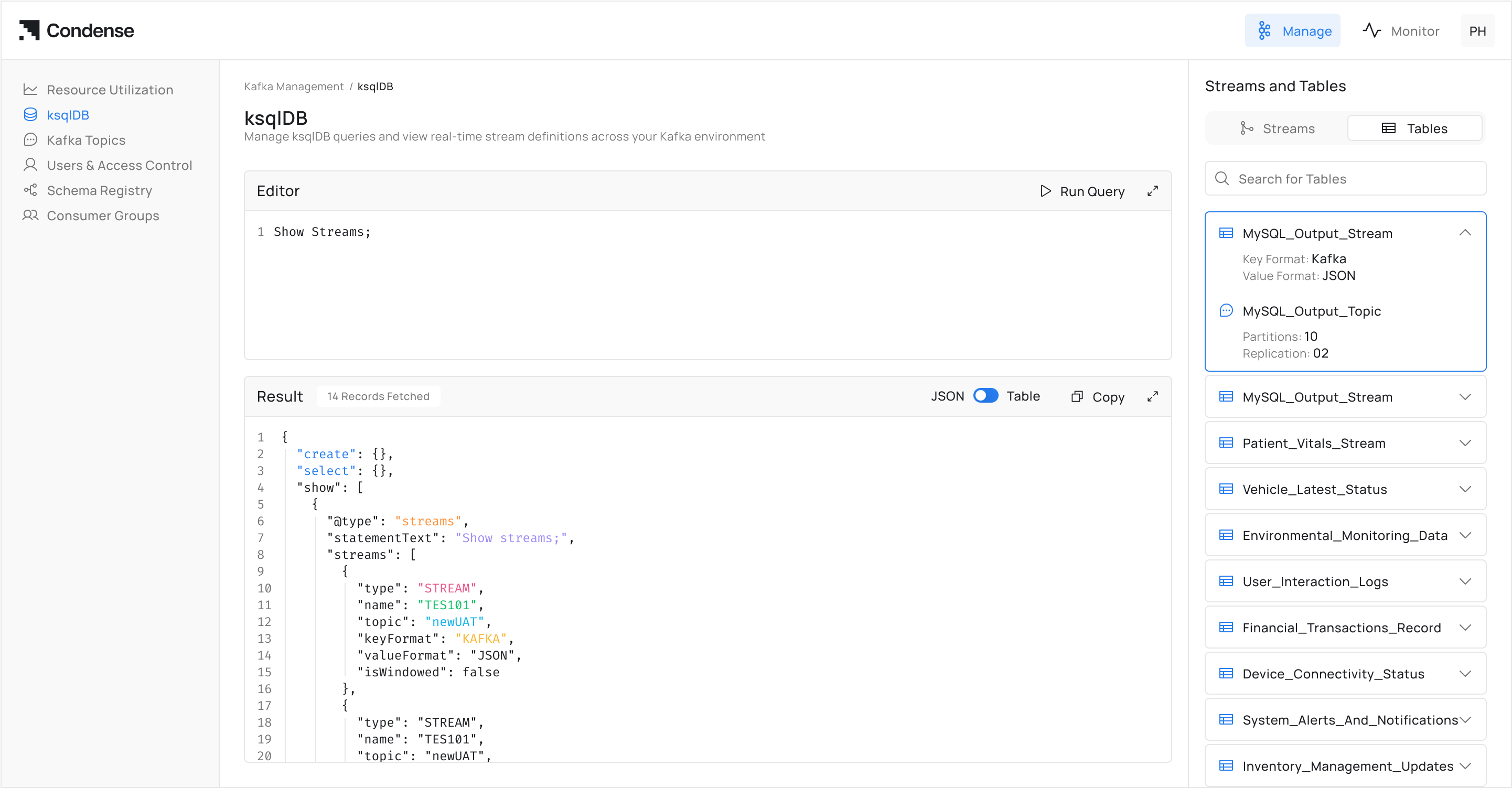Viewport: 1512px width, 788px height.
Task: Toggle JSON/Table result view switch
Action: (985, 396)
